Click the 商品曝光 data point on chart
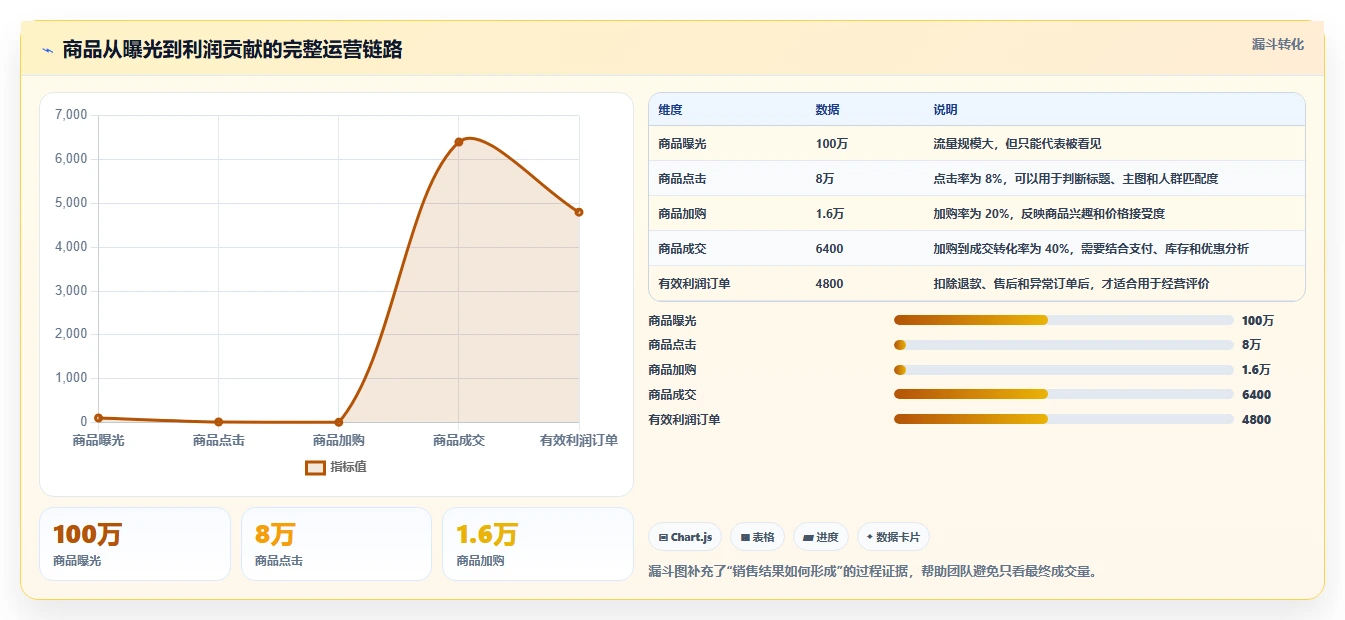 (98, 418)
